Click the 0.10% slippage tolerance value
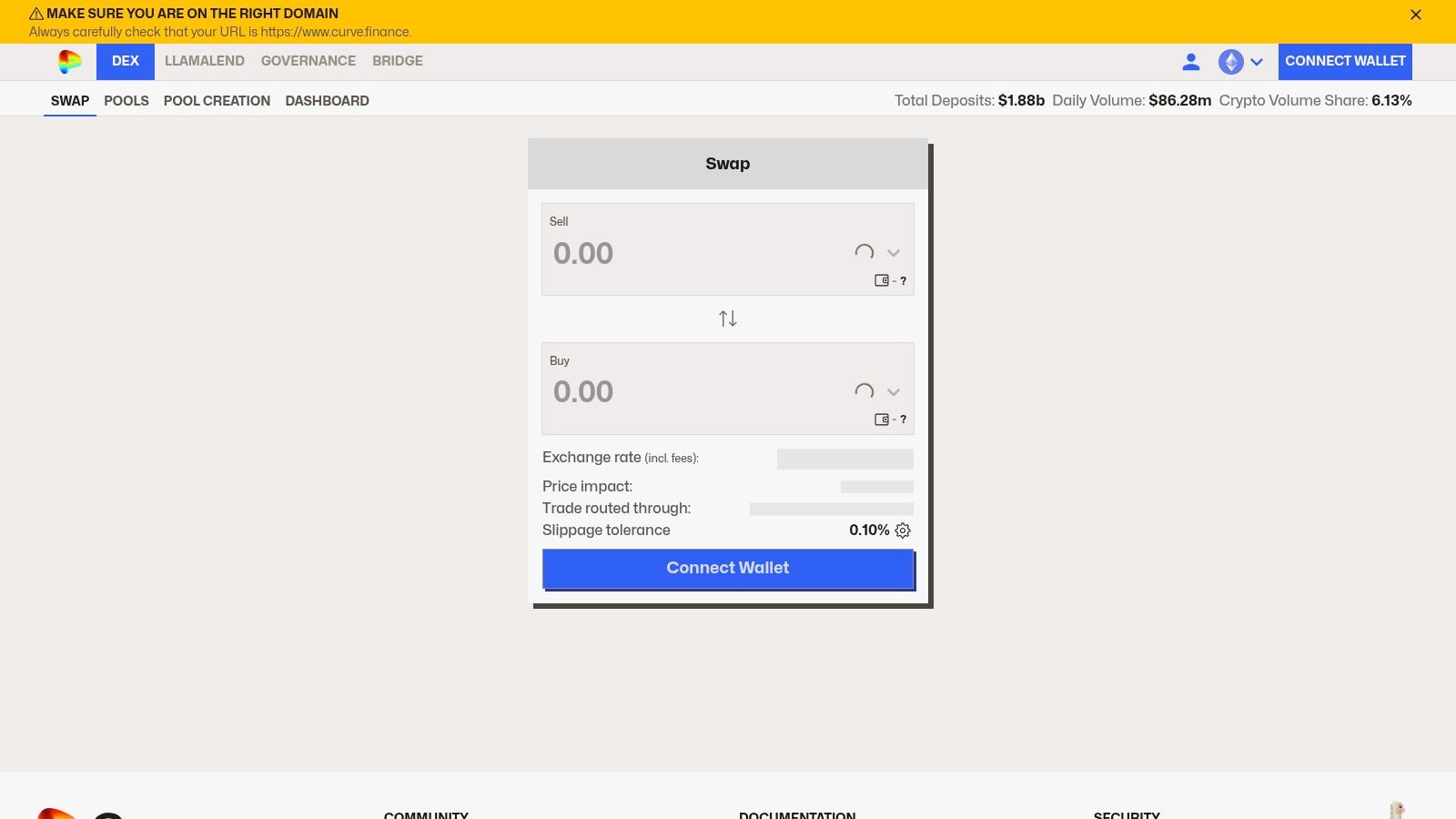The width and height of the screenshot is (1456, 819). click(869, 530)
